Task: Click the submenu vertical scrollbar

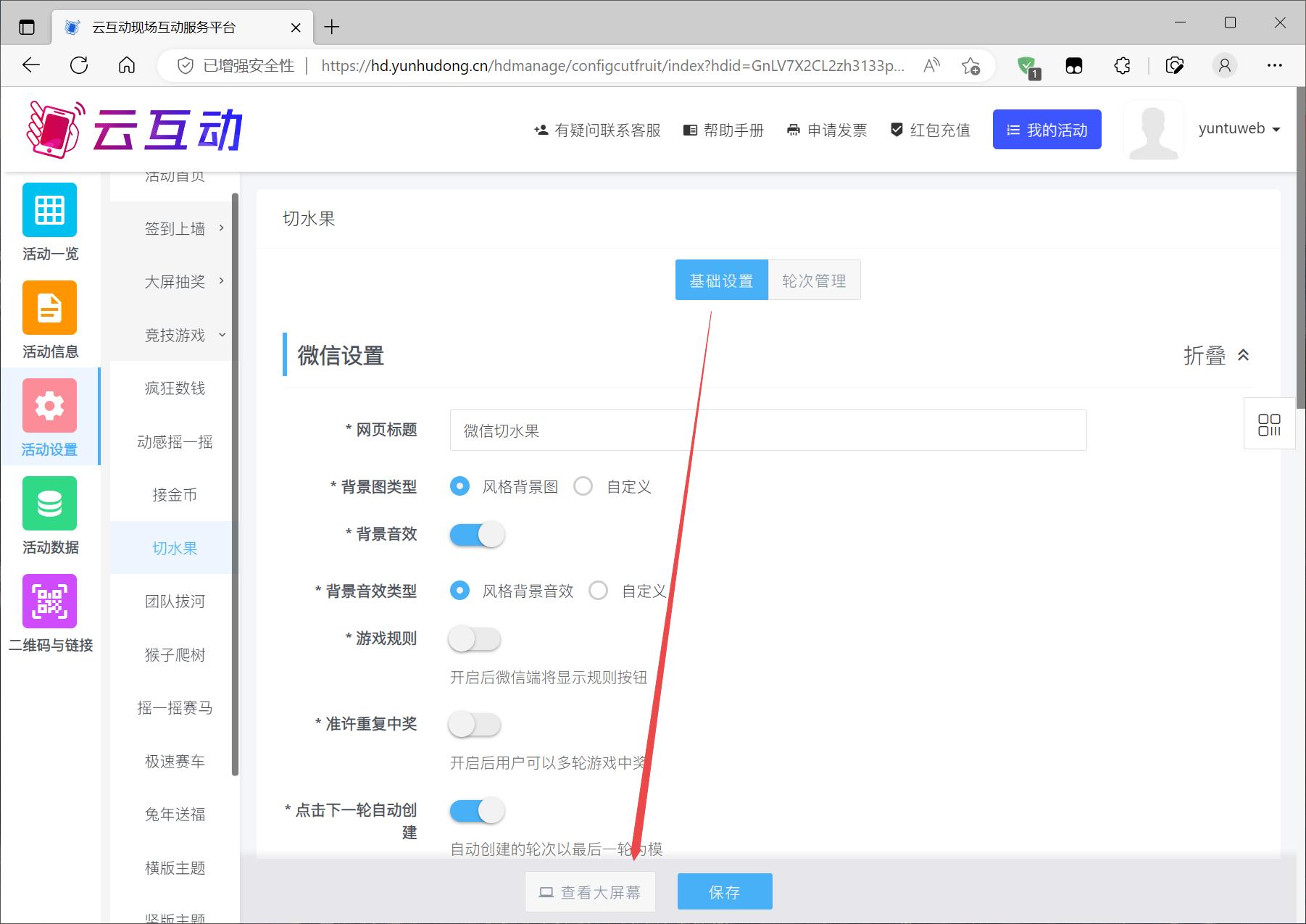Action: 235,483
